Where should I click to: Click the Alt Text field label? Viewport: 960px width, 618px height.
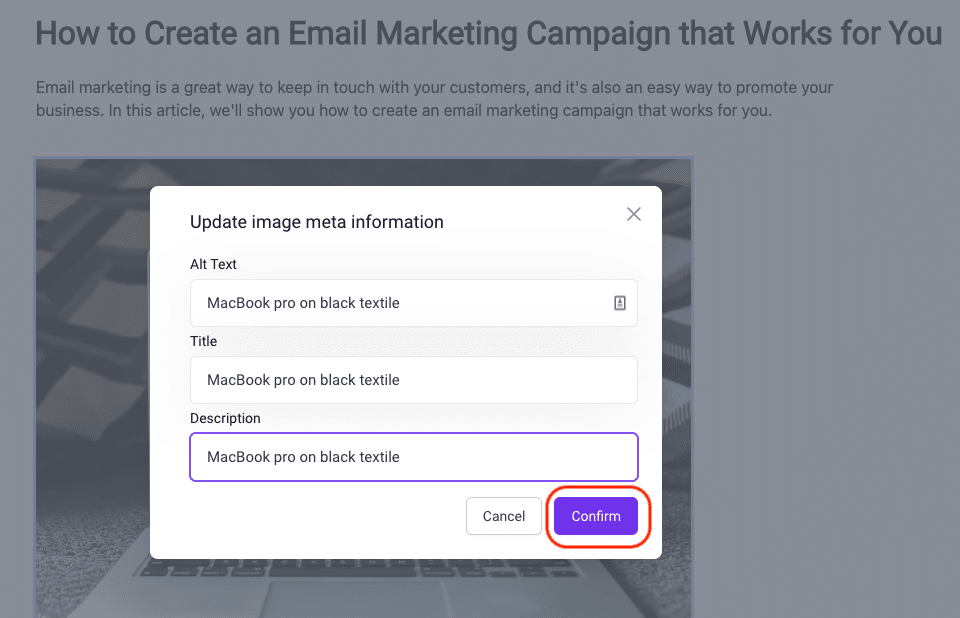coord(213,264)
